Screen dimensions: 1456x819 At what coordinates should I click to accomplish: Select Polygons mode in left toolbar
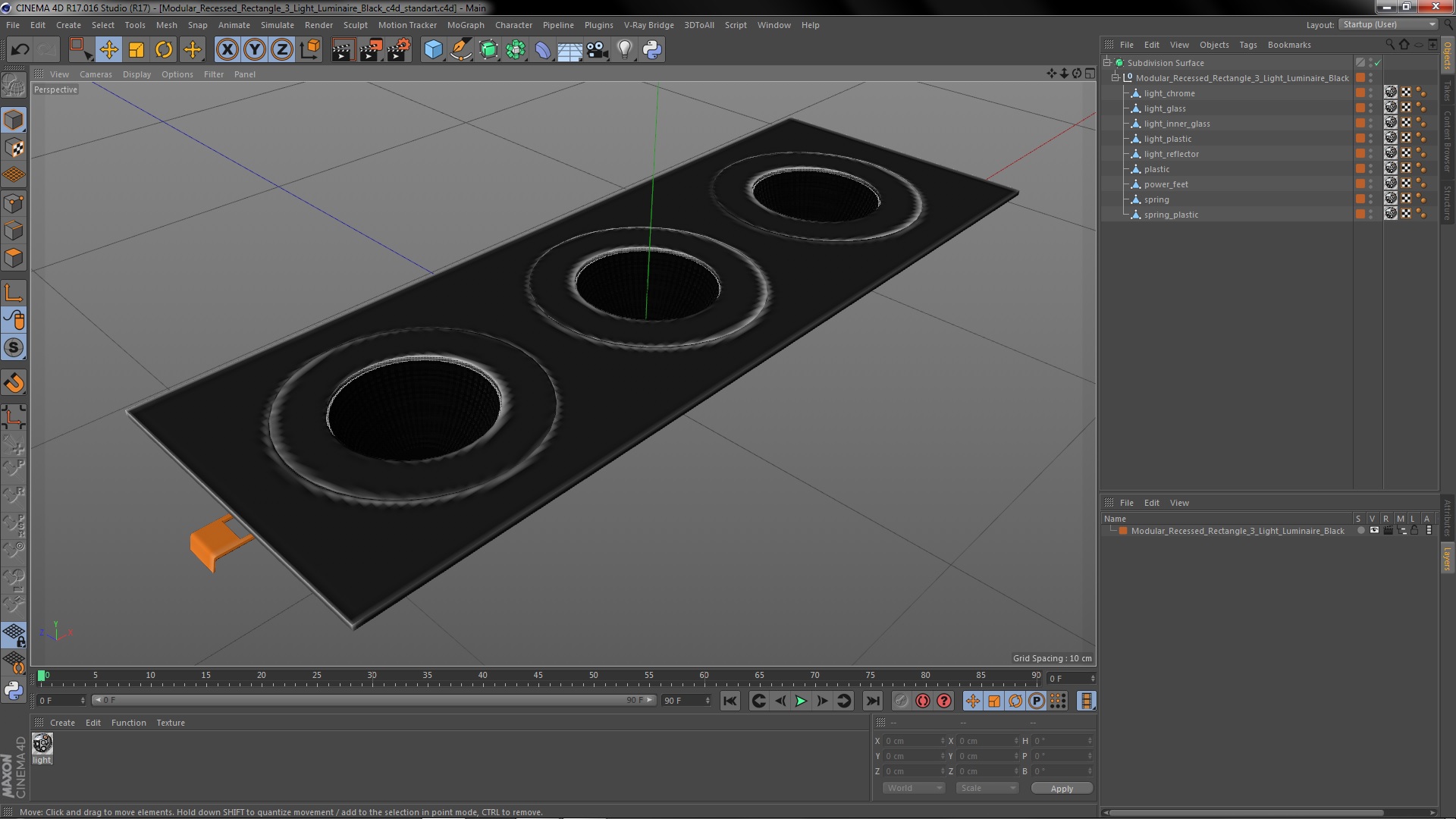click(x=14, y=258)
